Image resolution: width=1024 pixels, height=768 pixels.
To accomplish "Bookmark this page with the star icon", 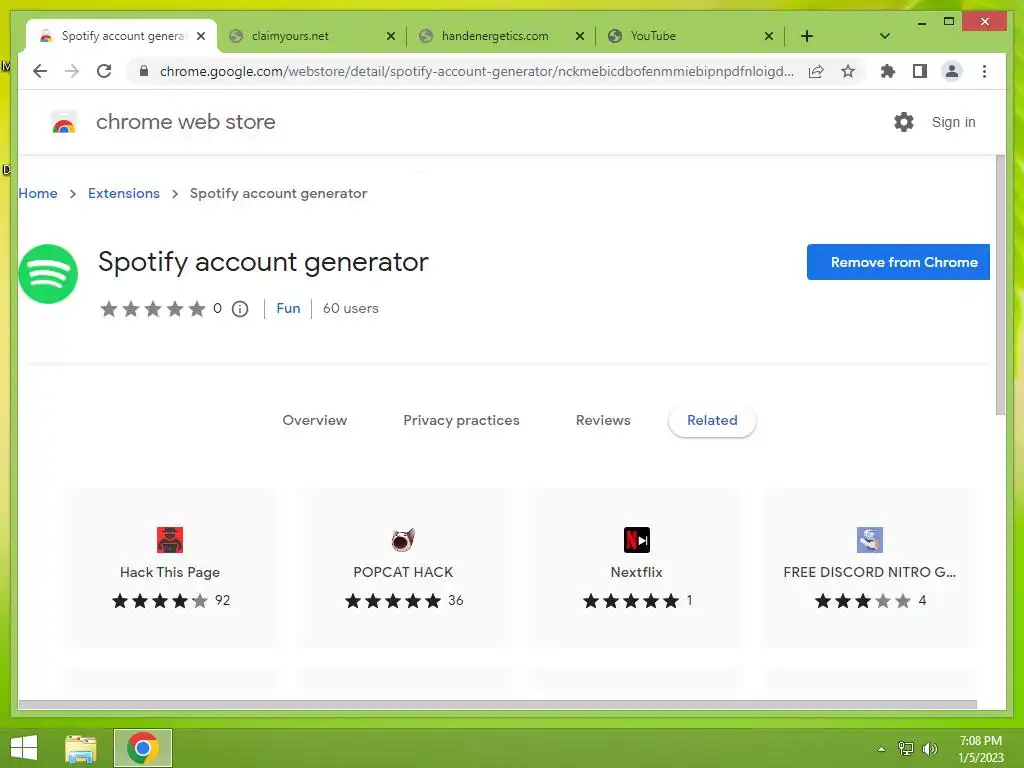I will point(848,71).
